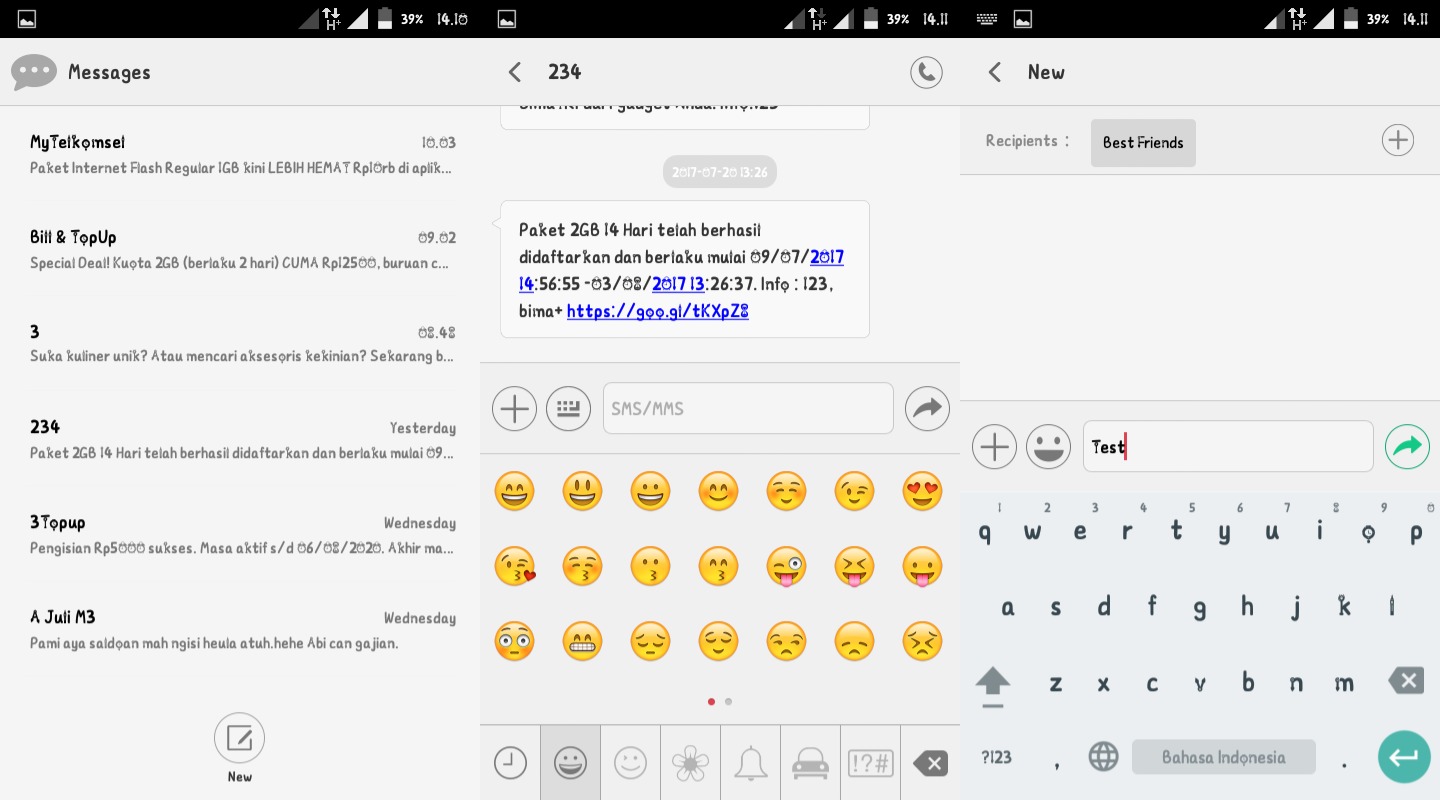Open the flower nature emoji tab
This screenshot has height=800, width=1440.
690,763
